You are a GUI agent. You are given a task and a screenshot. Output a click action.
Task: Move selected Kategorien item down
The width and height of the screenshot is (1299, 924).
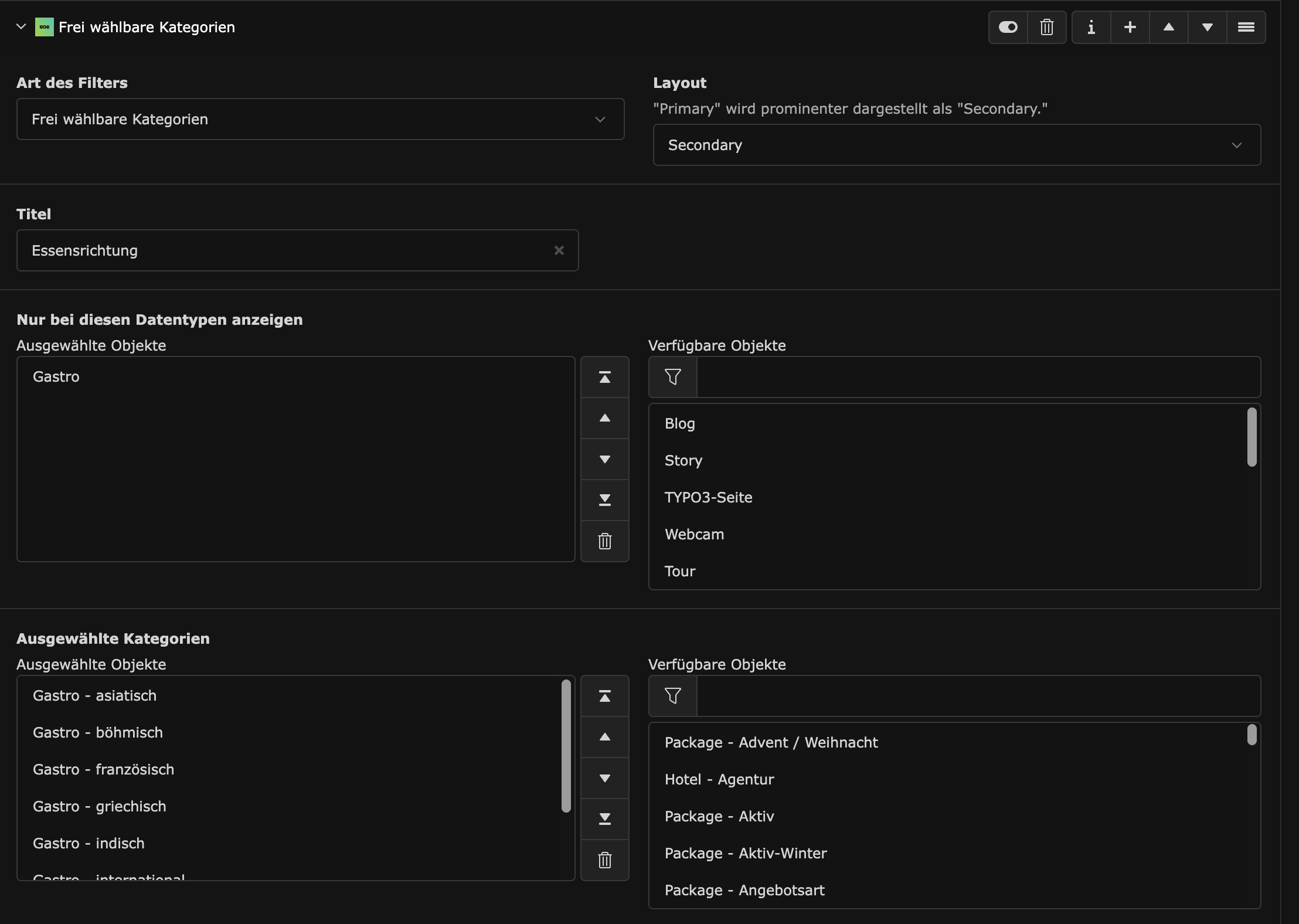click(605, 778)
